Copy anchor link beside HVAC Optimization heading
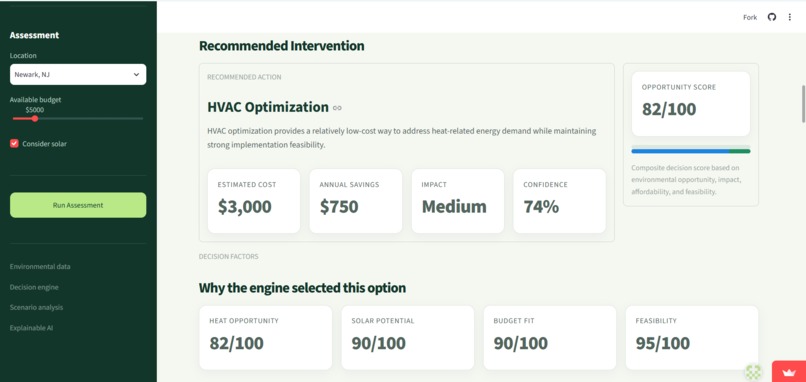Image resolution: width=806 pixels, height=382 pixels. click(x=337, y=108)
